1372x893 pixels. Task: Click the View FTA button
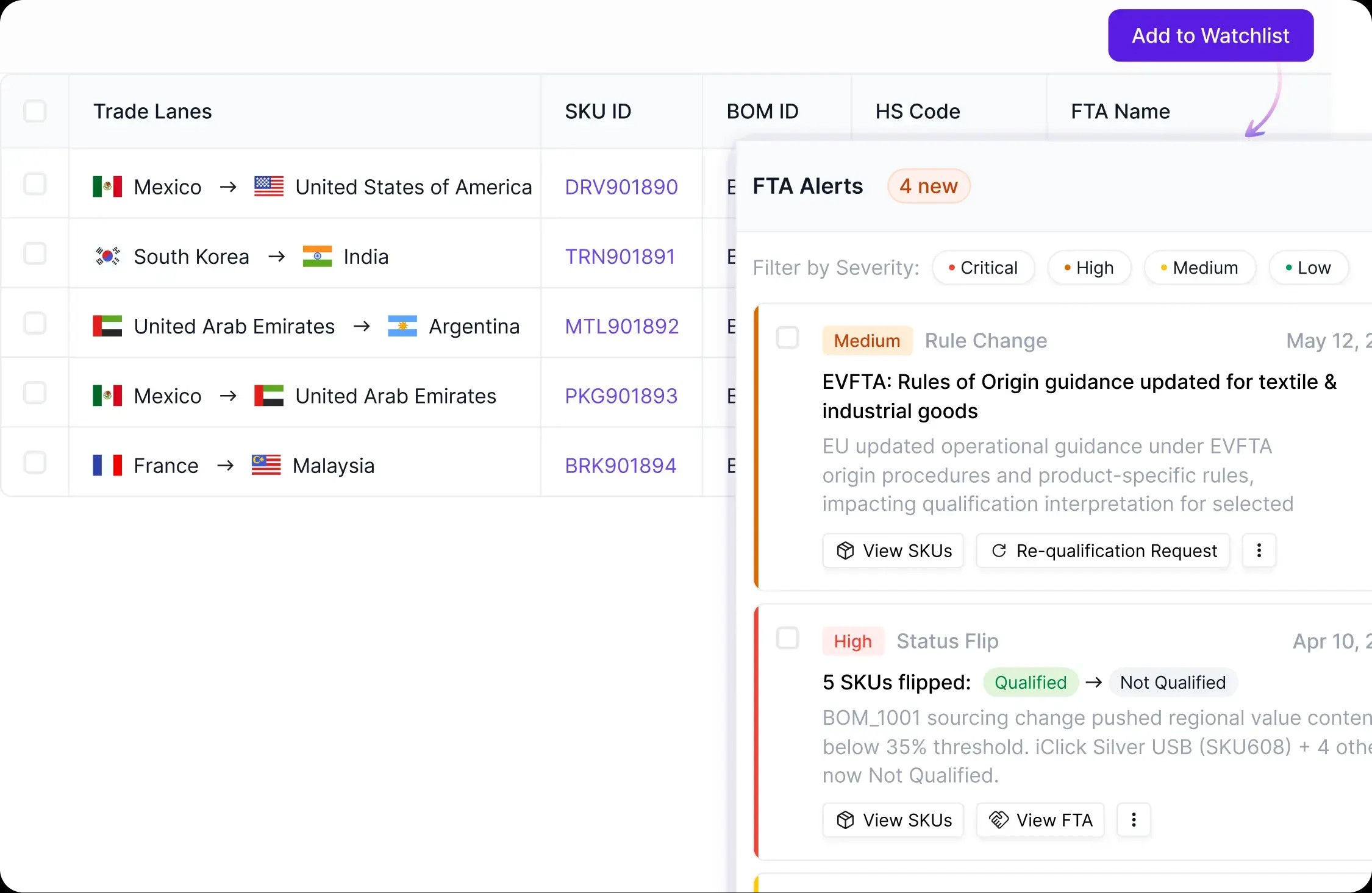[x=1040, y=820]
